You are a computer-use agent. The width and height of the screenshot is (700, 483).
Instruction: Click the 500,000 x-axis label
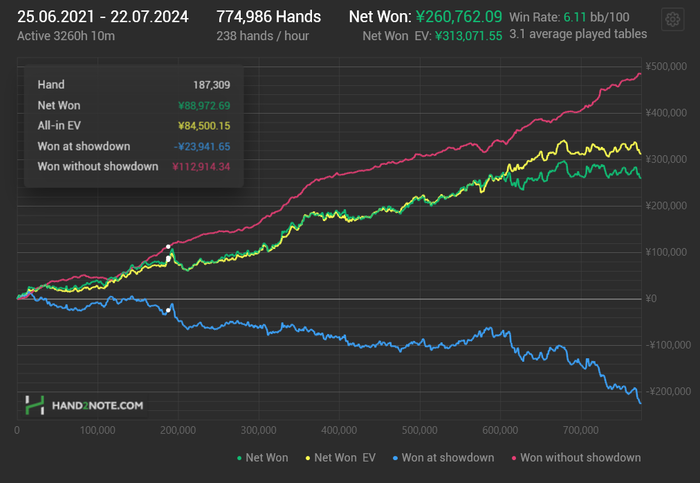(x=420, y=430)
